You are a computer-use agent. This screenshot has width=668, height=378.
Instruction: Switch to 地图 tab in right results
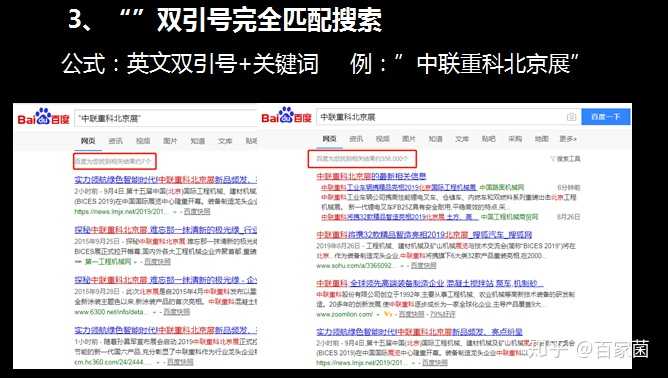click(541, 139)
